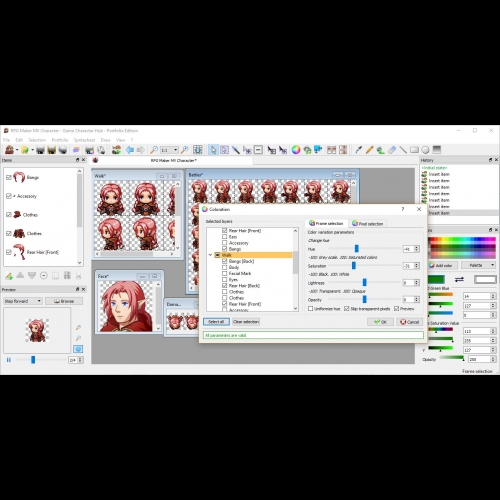Toggle the Preview checkbox in Coloration dialog
Image resolution: width=500 pixels, height=500 pixels.
tap(396, 309)
